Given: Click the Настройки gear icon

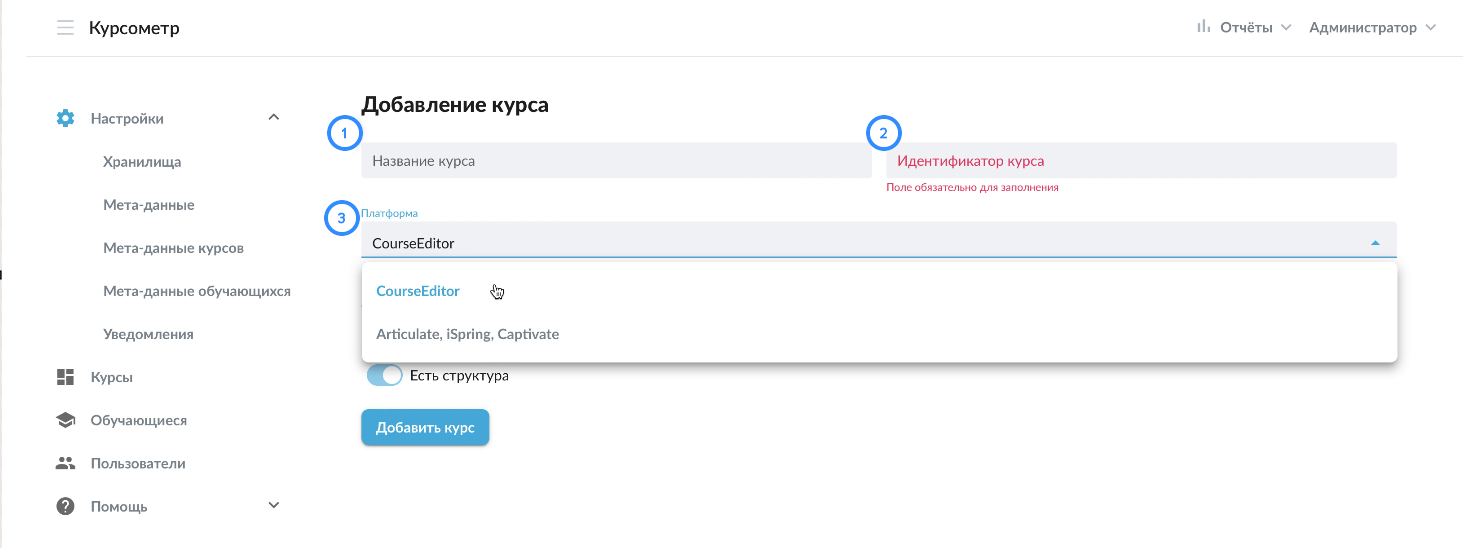Looking at the screenshot, I should (x=66, y=118).
